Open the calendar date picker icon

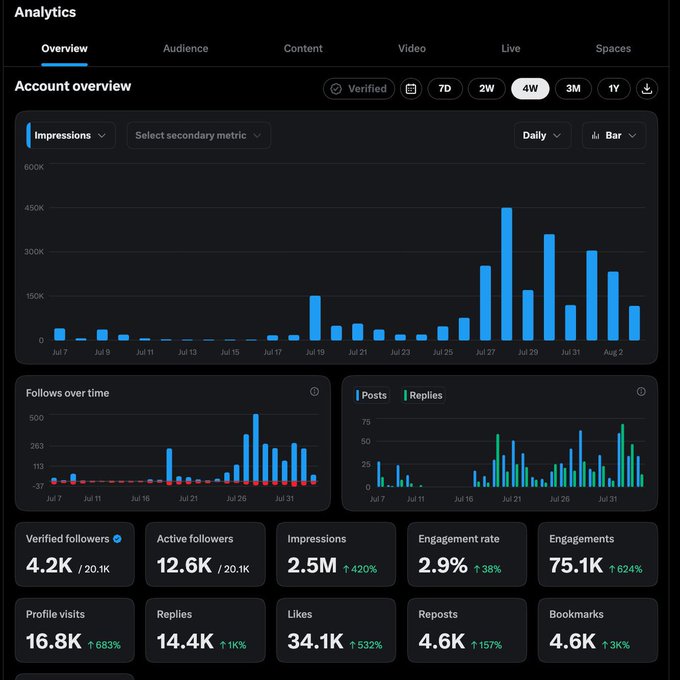pyautogui.click(x=411, y=89)
